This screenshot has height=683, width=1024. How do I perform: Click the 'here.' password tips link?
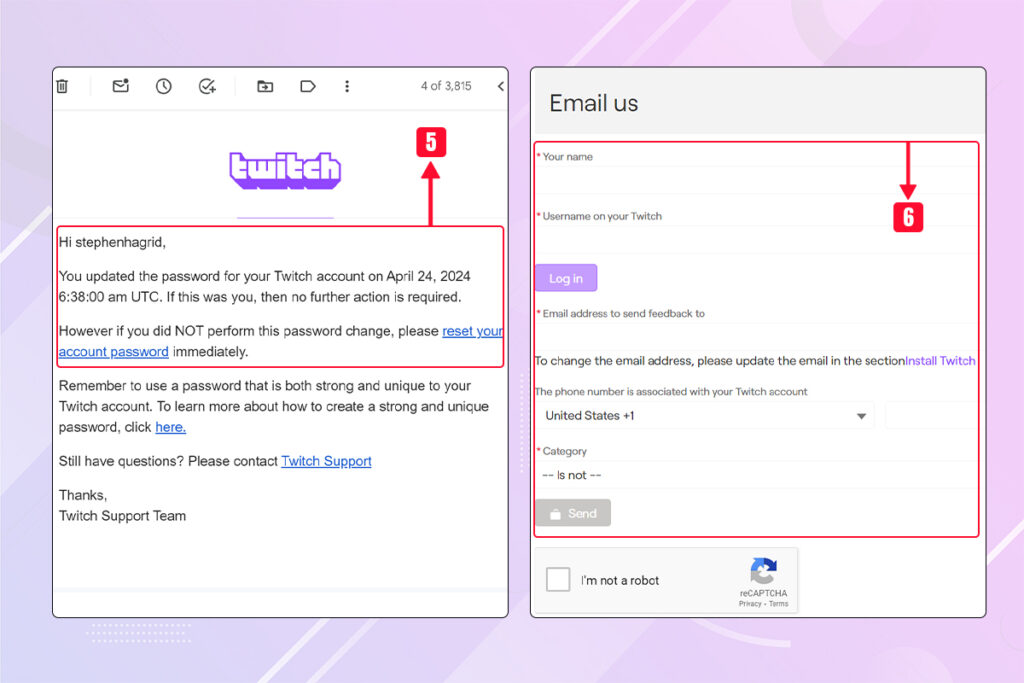pos(170,427)
